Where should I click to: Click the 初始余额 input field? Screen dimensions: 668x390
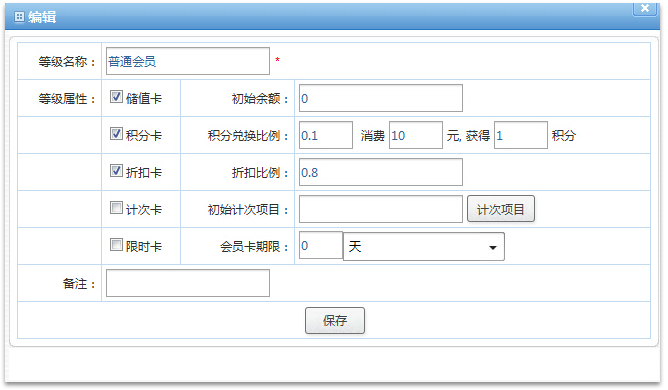381,98
